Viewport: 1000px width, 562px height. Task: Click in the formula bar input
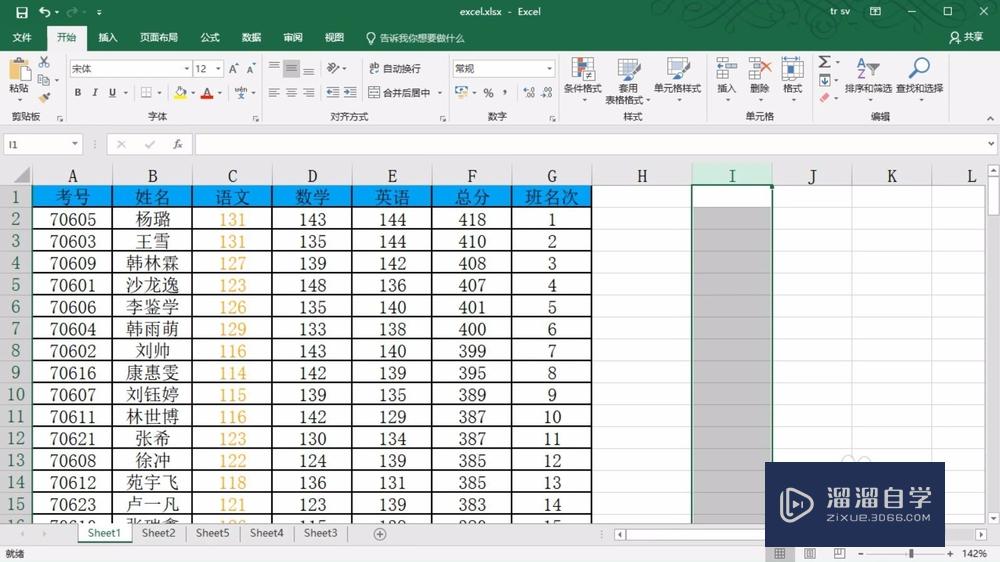(x=590, y=144)
